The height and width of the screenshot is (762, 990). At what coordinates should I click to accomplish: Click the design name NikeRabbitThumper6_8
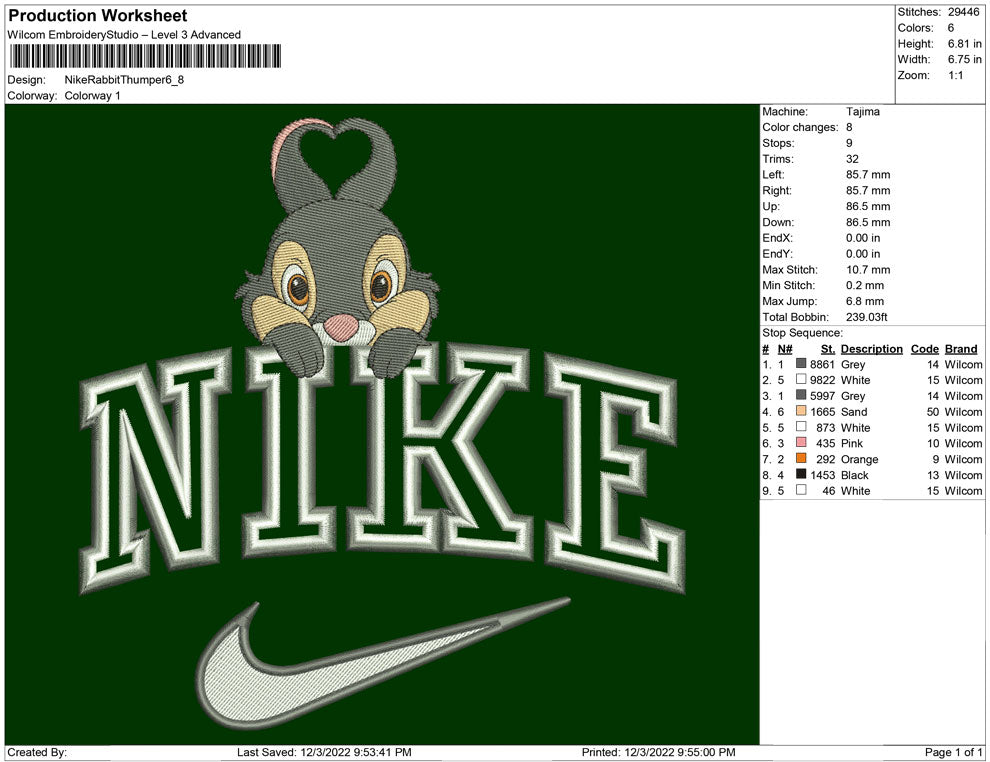click(x=124, y=80)
